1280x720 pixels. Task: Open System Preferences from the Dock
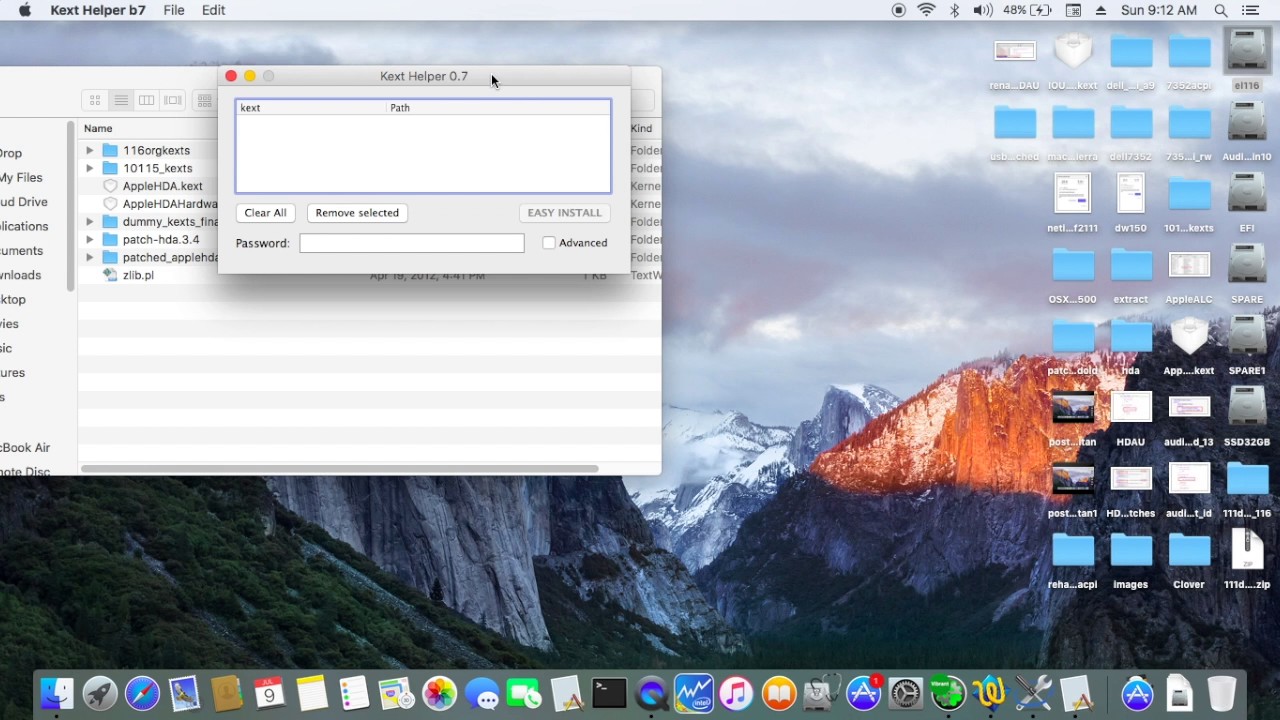(x=906, y=693)
